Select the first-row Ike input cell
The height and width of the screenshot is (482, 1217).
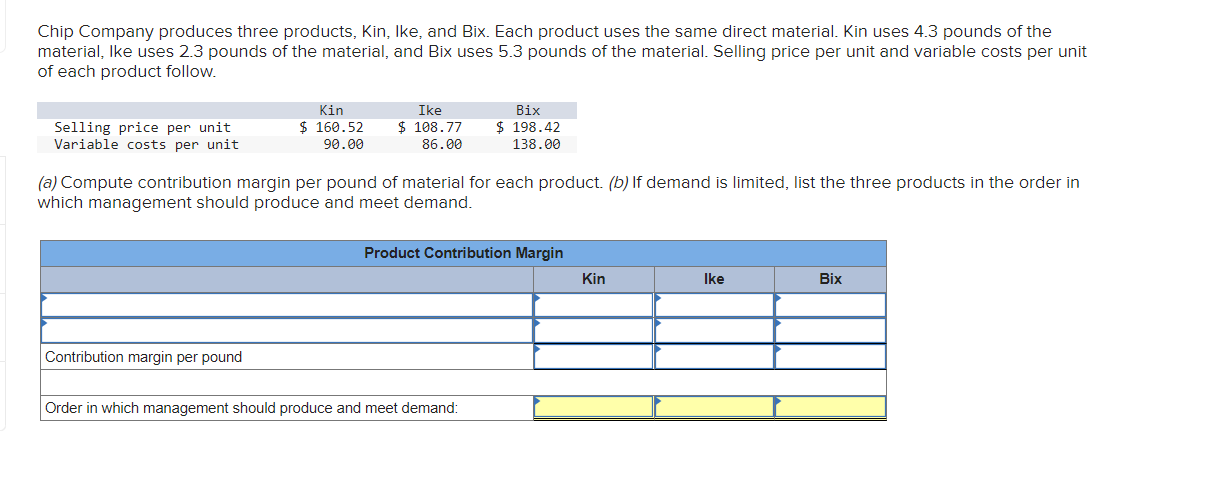click(714, 305)
